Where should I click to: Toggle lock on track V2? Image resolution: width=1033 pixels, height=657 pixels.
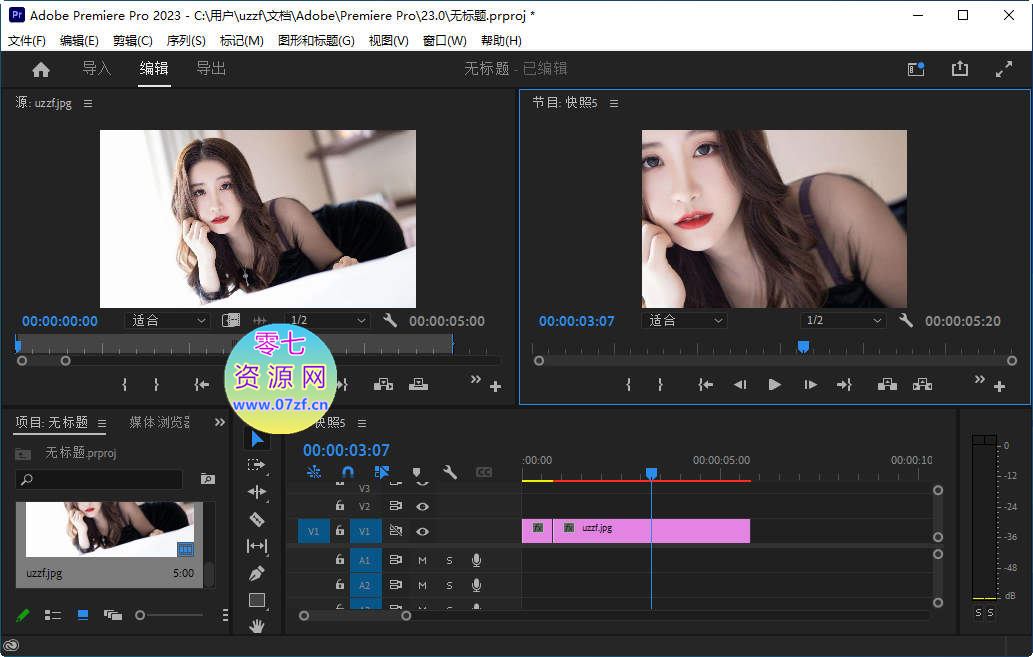(x=340, y=506)
